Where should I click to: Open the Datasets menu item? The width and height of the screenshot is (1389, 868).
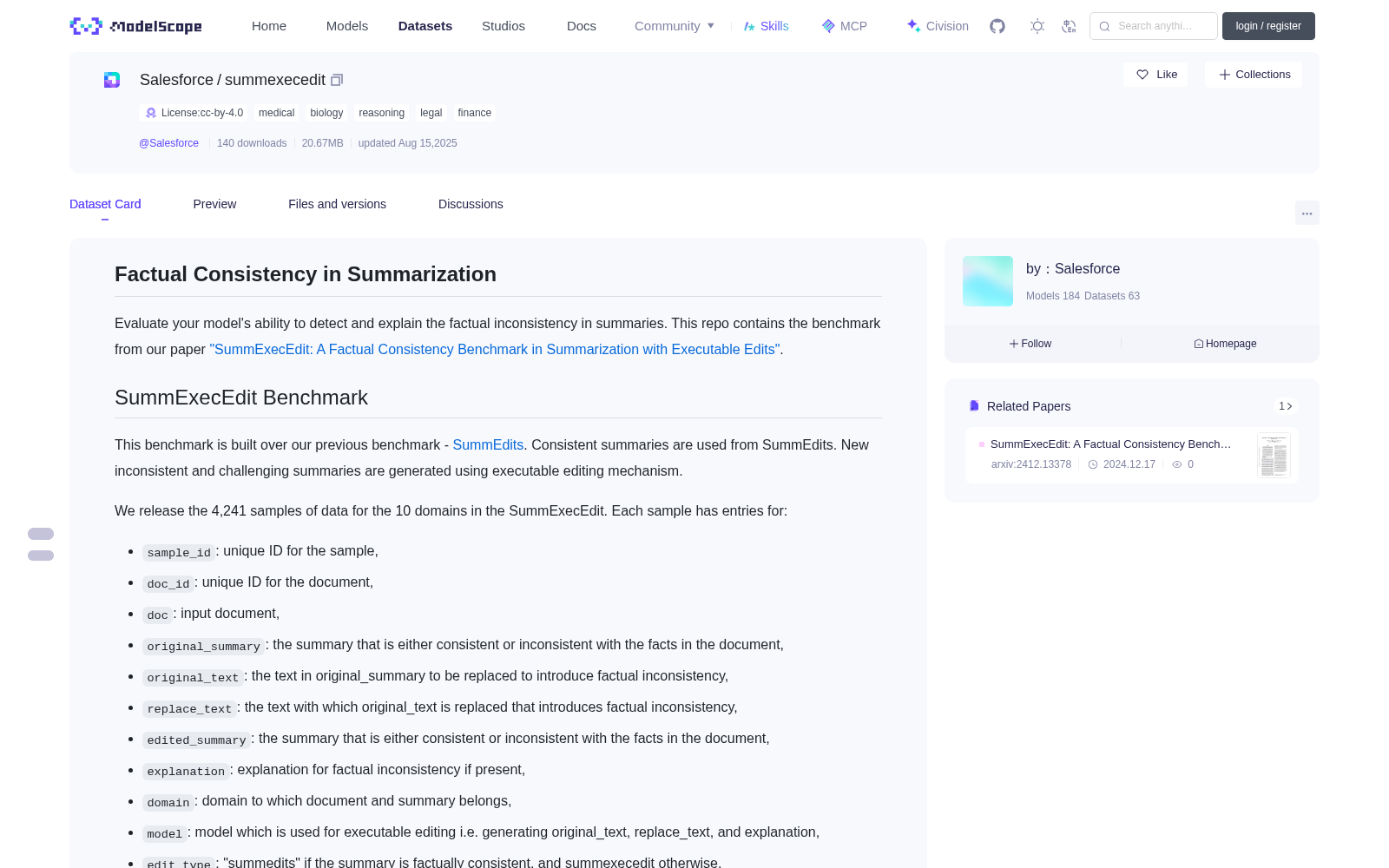coord(425,26)
